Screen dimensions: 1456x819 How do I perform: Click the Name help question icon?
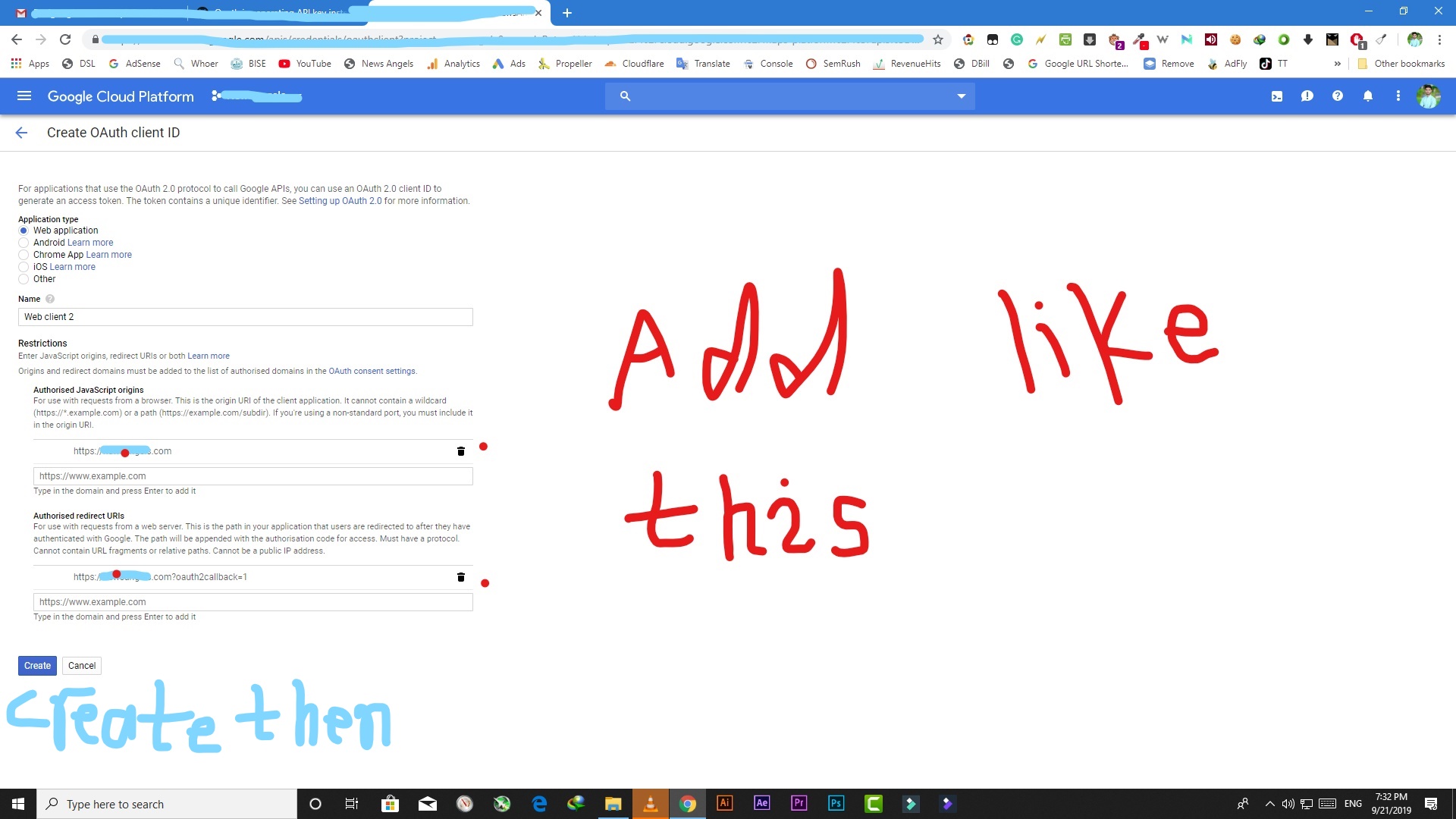(50, 299)
